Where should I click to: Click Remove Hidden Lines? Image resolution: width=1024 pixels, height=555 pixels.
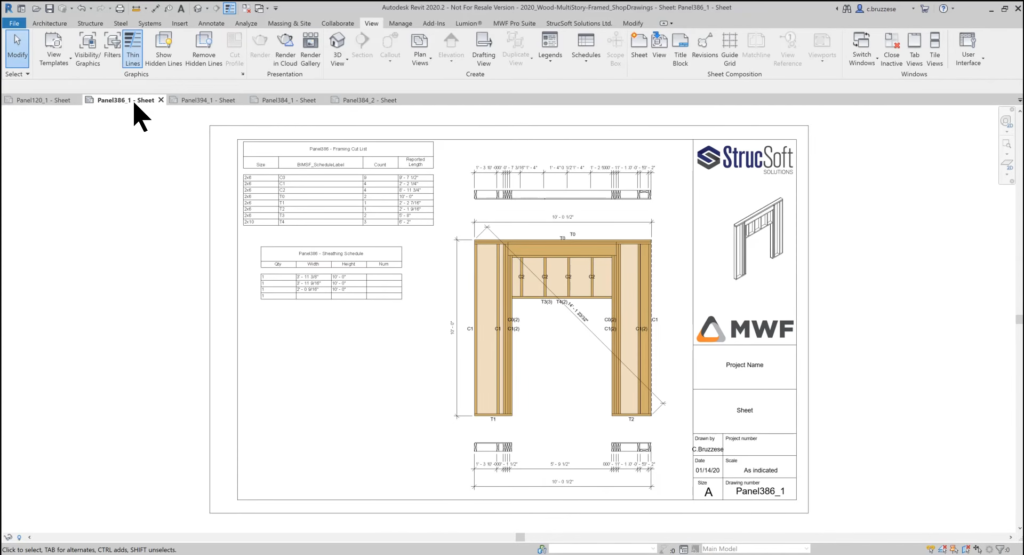coord(204,49)
